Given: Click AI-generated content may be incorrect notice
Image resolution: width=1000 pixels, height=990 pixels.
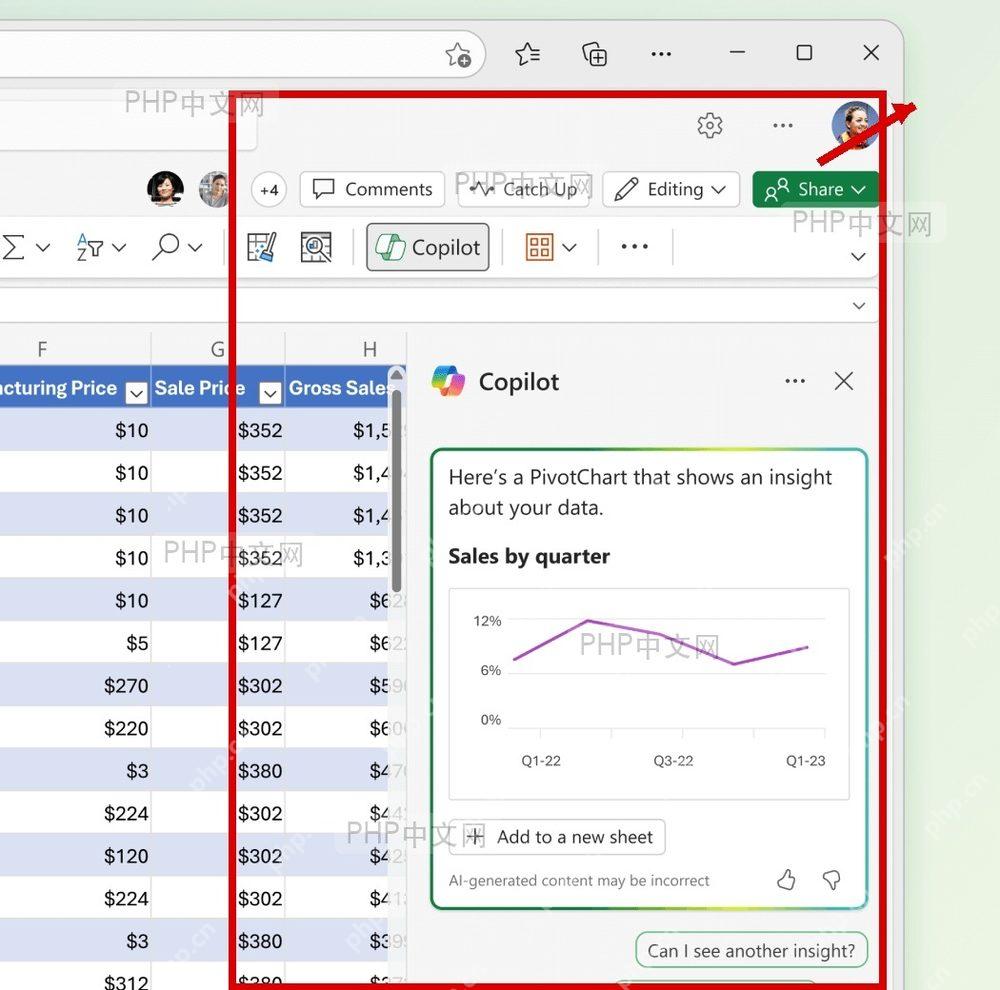Looking at the screenshot, I should coord(579,880).
